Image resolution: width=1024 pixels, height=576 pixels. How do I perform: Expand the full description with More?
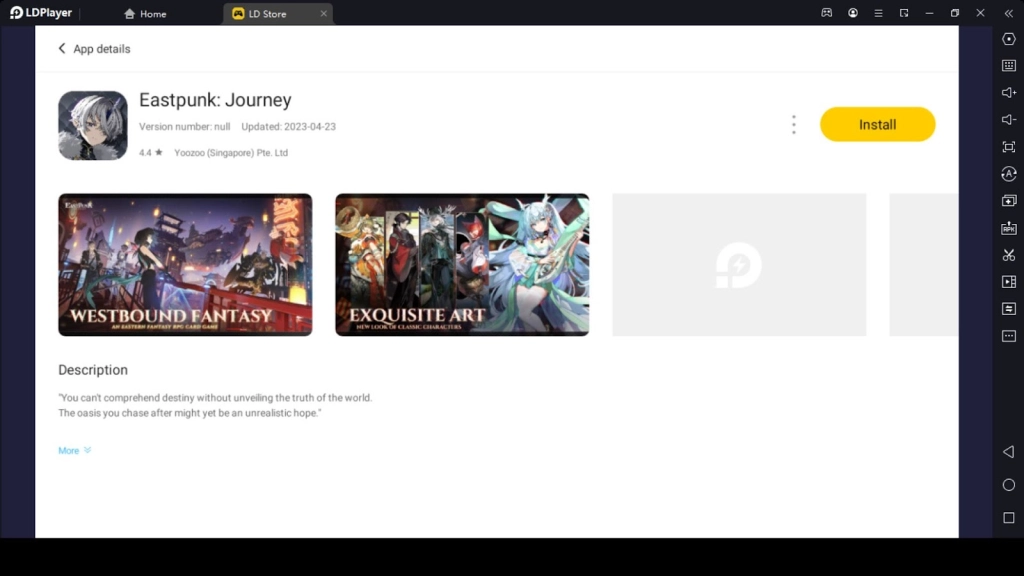click(74, 450)
